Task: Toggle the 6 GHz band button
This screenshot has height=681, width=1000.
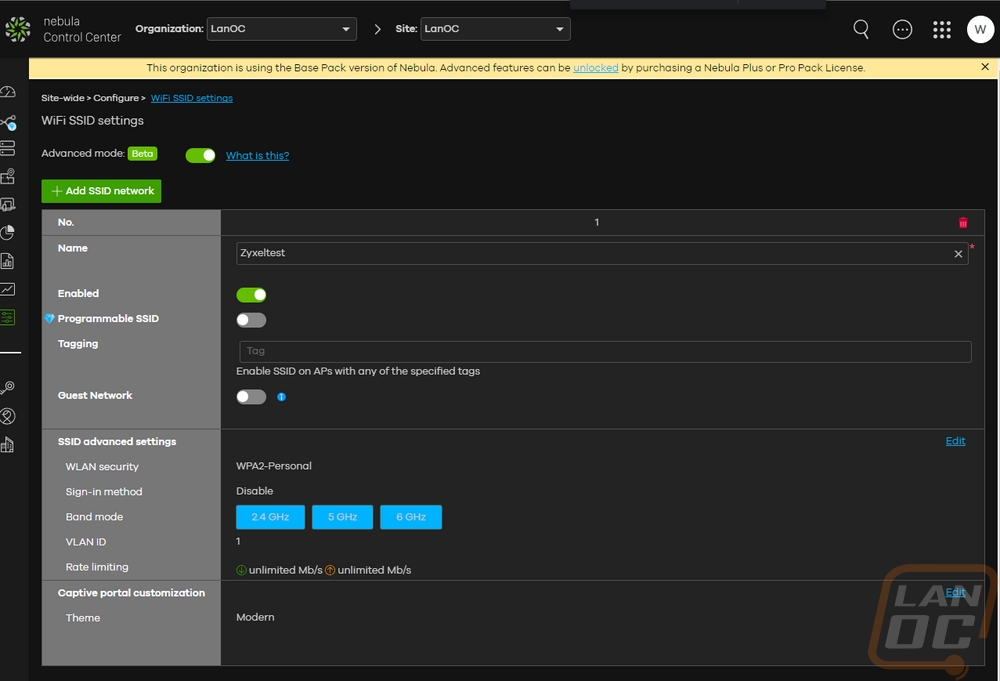Action: [x=411, y=517]
